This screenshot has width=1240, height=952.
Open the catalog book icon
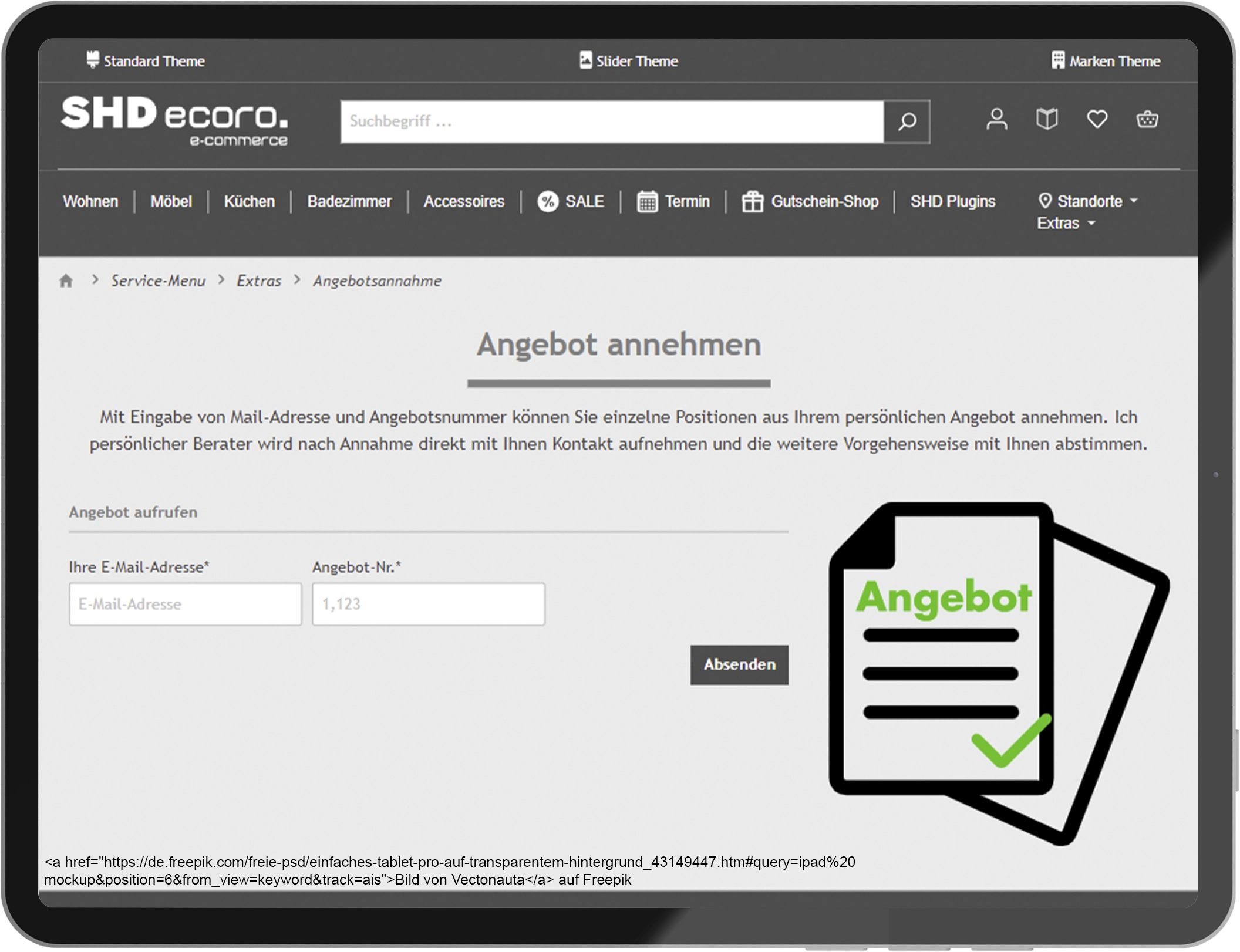[1047, 120]
